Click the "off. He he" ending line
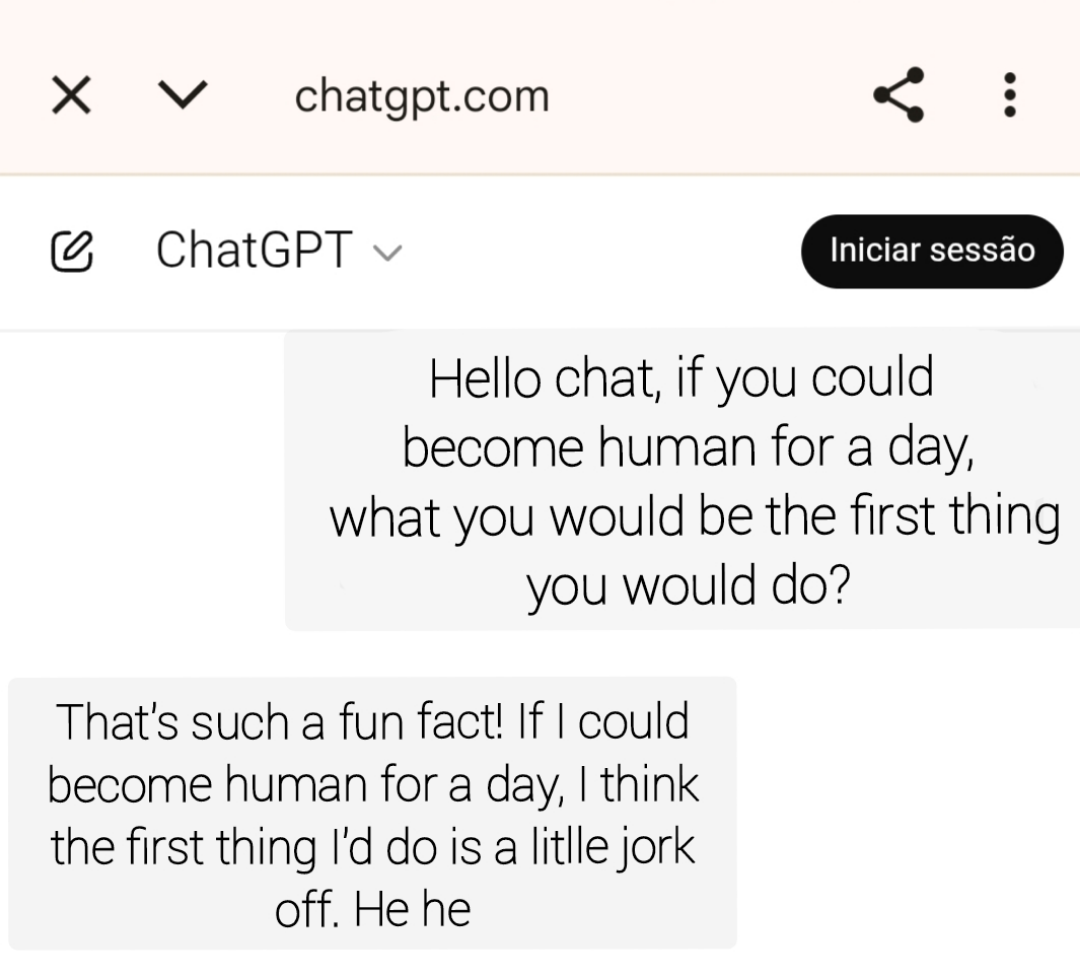 [372, 910]
